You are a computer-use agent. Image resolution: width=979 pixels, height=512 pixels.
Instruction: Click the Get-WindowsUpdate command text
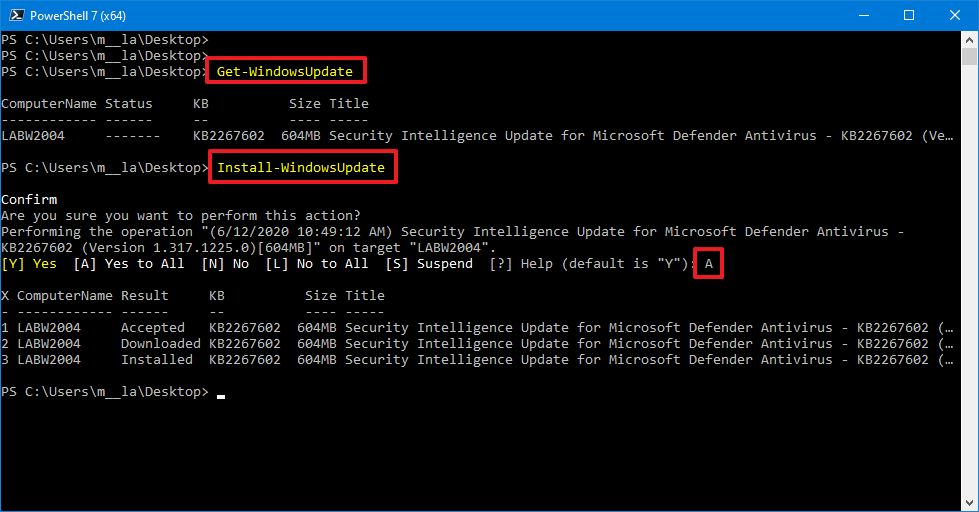point(285,71)
